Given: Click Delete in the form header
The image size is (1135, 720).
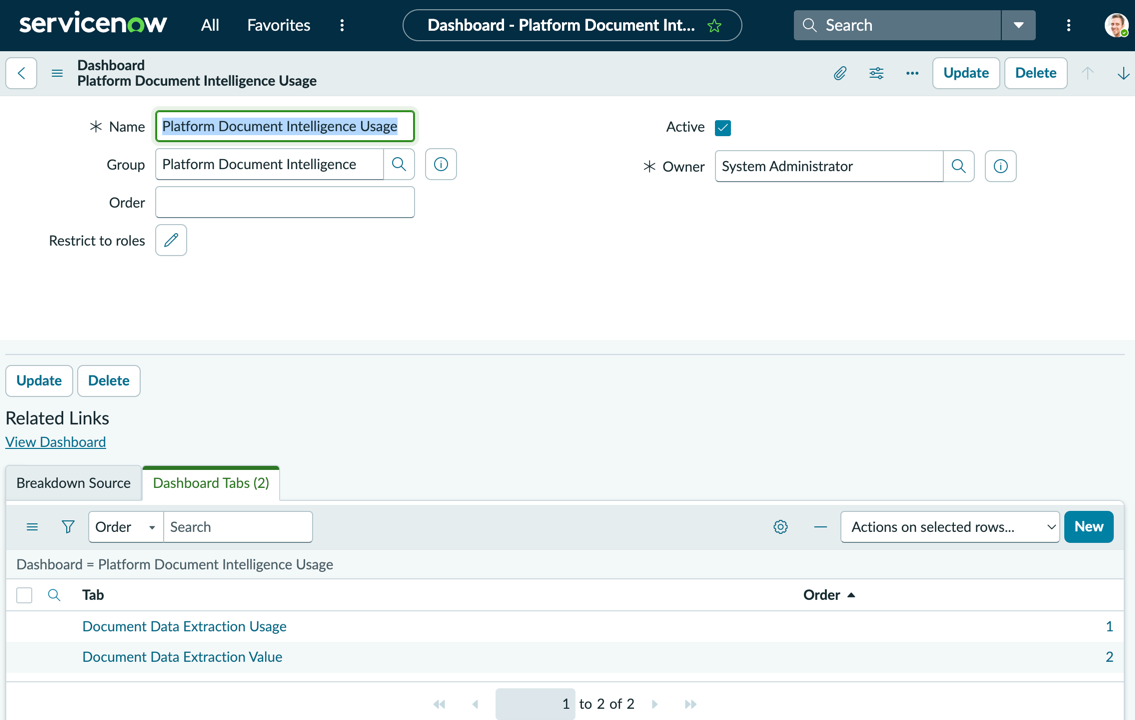Looking at the screenshot, I should tap(1035, 73).
